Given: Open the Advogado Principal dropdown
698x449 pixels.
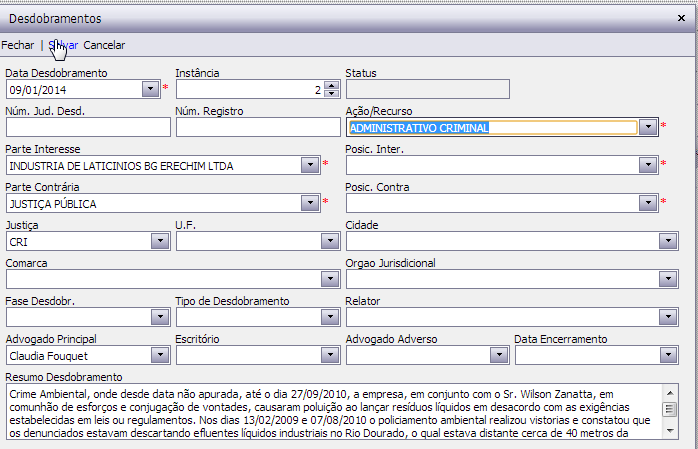Looking at the screenshot, I should 160,355.
